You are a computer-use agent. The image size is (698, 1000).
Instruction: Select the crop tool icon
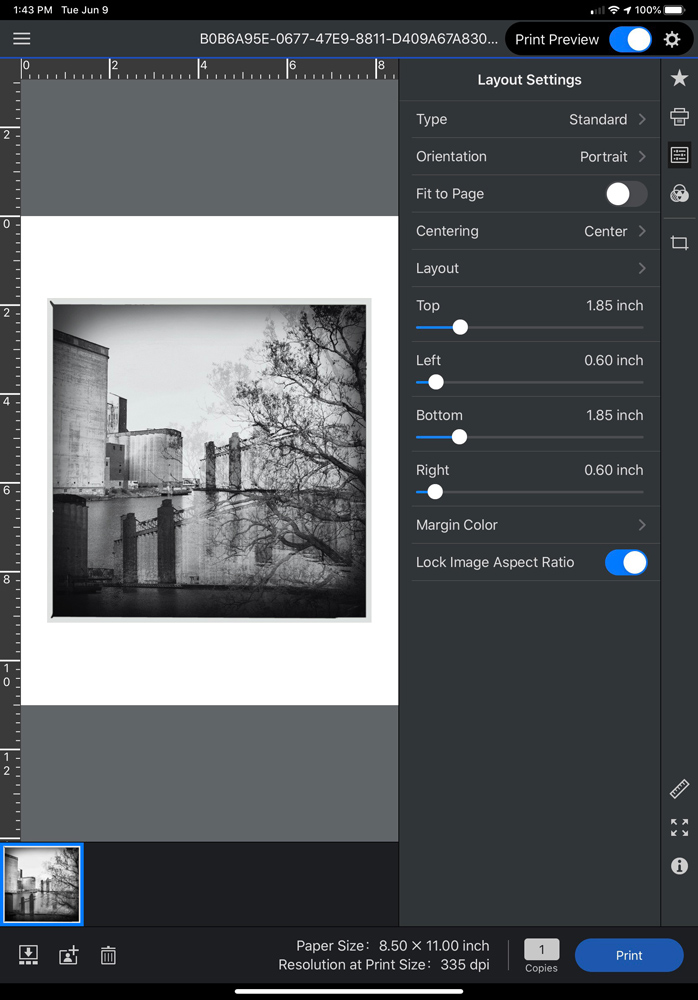(x=679, y=243)
